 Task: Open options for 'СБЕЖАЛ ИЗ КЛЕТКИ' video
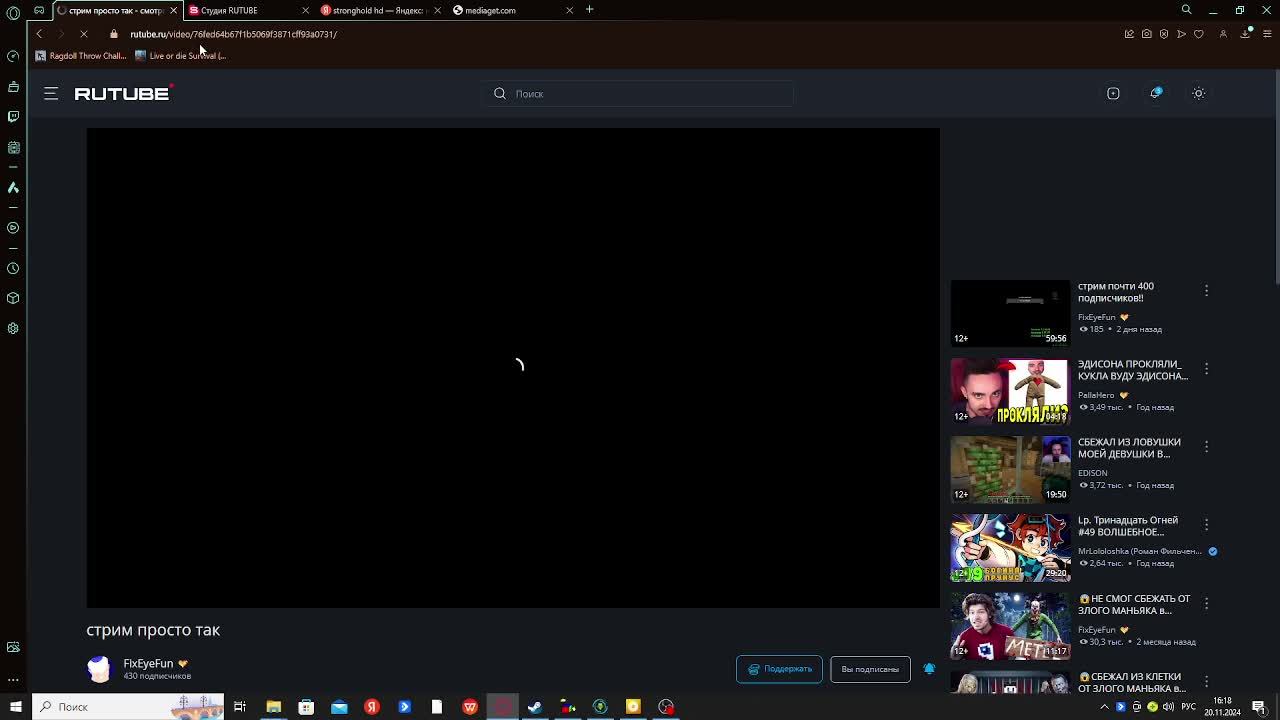(1206, 681)
